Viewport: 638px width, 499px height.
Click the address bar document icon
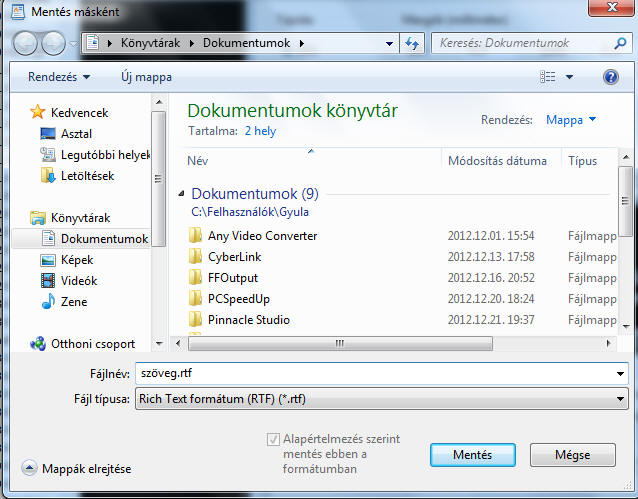93,43
